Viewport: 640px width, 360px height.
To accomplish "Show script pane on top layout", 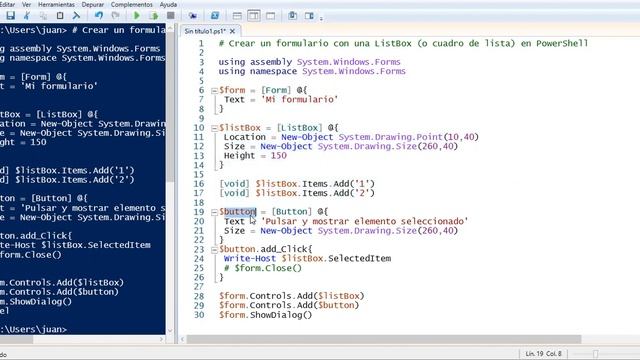I will (237, 16).
